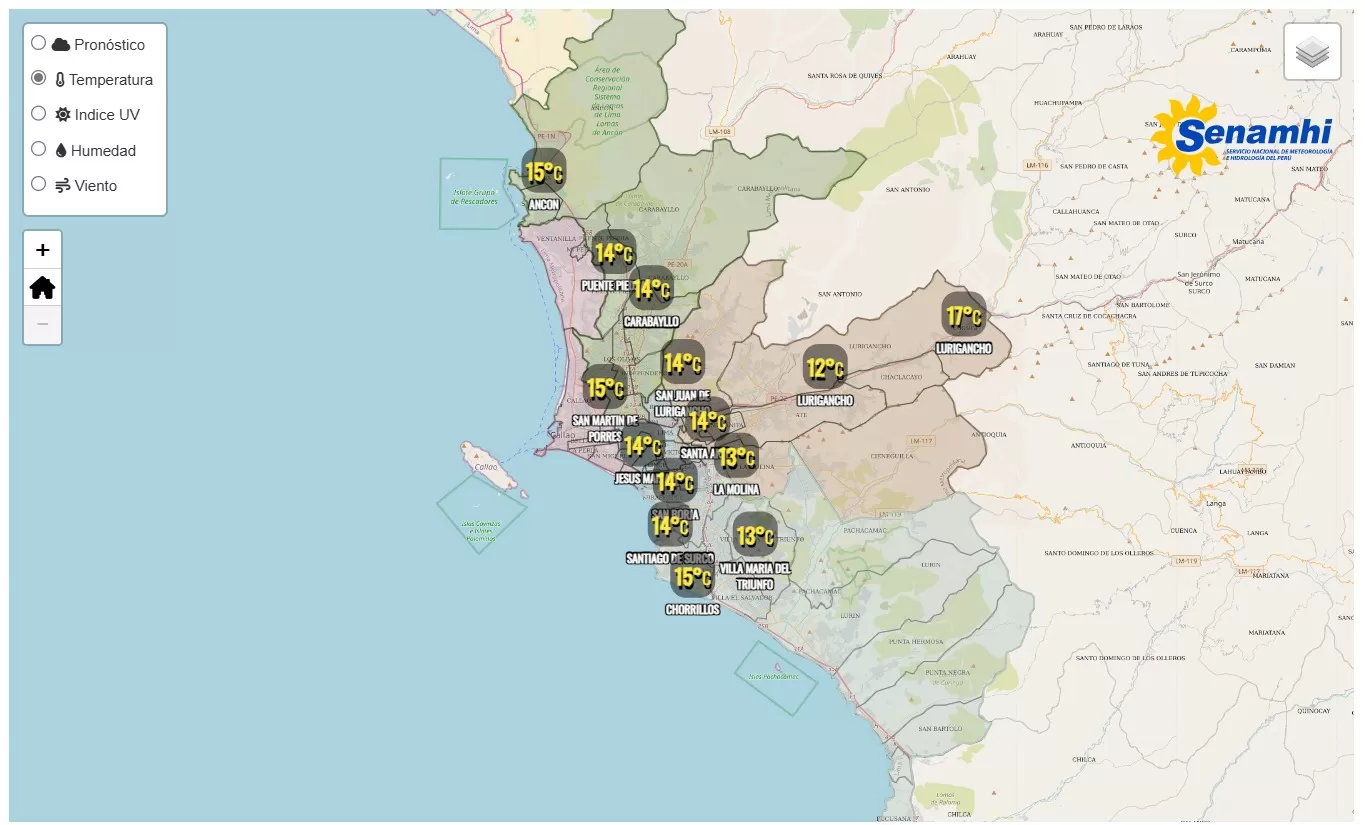Click the 17°C Lurigancho marker

coord(964,316)
